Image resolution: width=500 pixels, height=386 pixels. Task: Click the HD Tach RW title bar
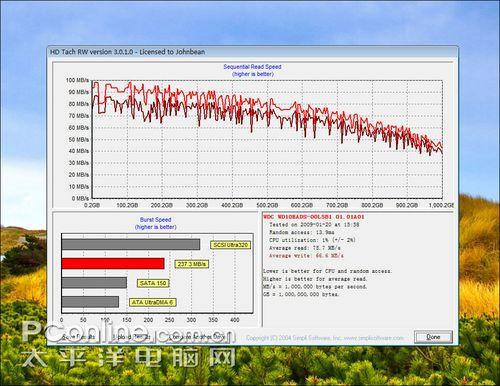click(x=252, y=52)
